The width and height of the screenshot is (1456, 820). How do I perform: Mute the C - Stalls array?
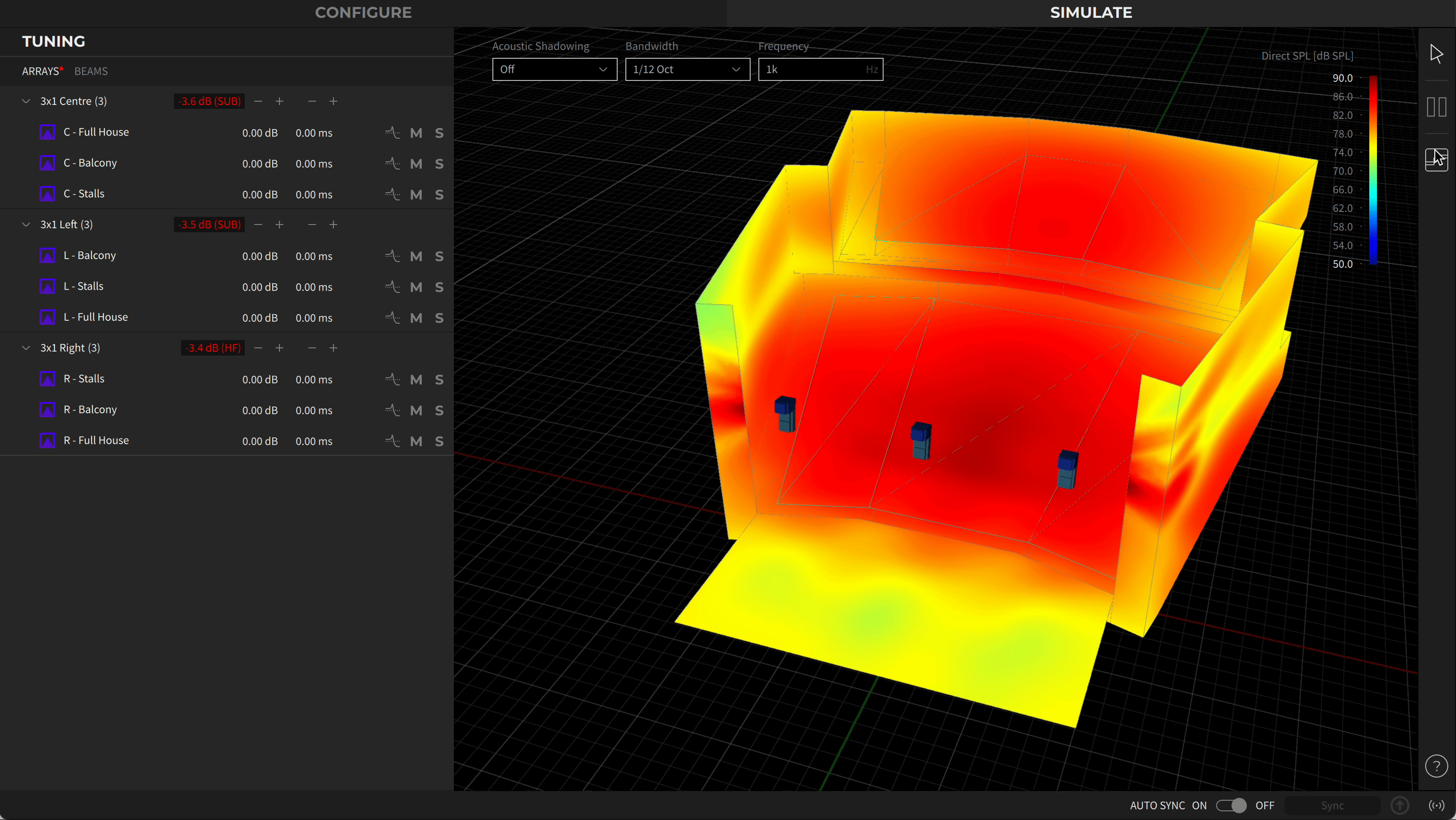[x=416, y=195]
